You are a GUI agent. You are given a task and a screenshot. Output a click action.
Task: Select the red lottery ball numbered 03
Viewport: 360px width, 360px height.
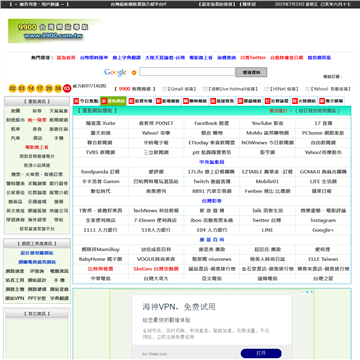coord(67,88)
